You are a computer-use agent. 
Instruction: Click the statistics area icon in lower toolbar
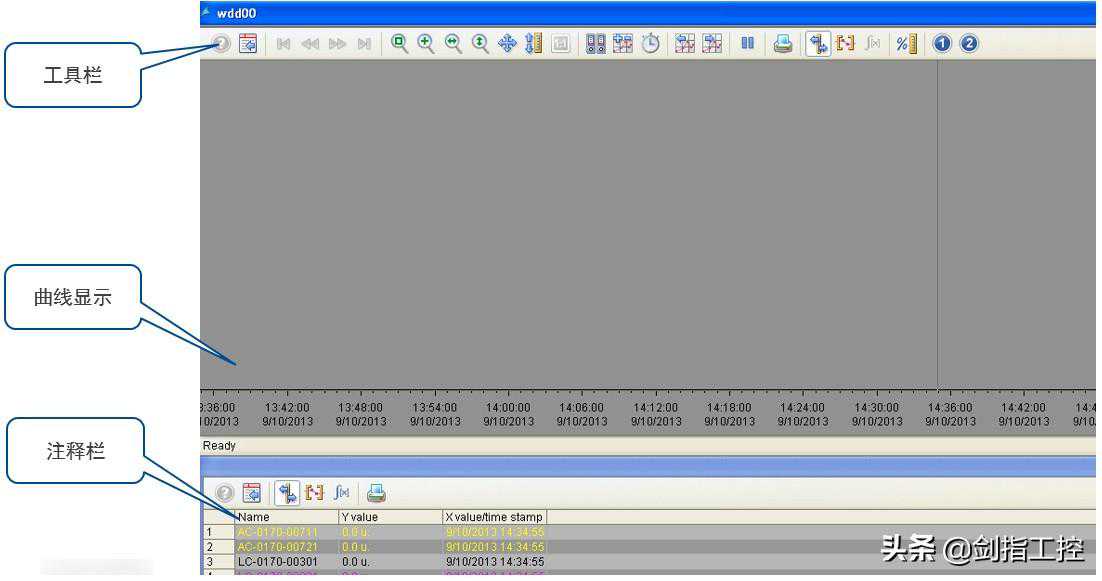pos(315,493)
